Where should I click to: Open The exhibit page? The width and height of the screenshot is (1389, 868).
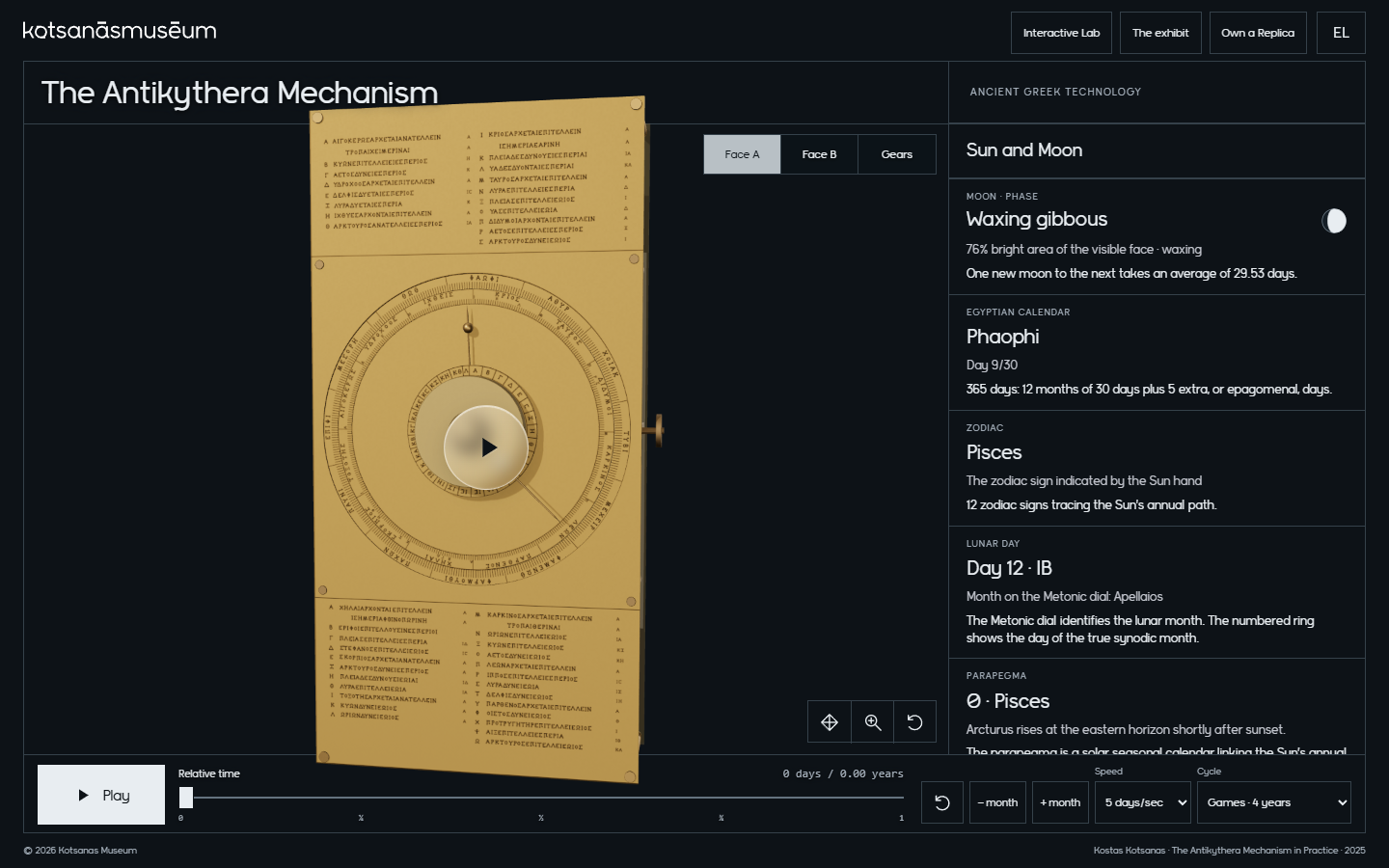(1160, 33)
